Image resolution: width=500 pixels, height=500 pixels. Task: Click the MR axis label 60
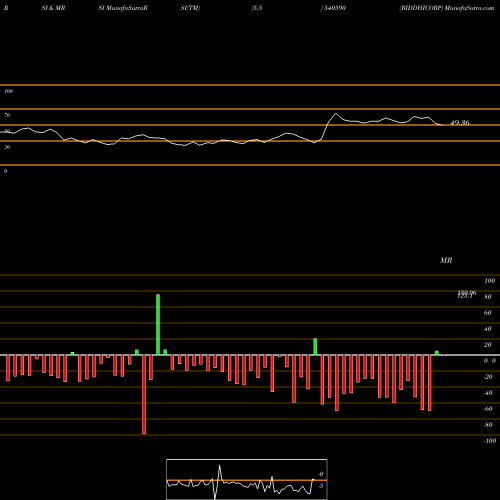(488, 313)
